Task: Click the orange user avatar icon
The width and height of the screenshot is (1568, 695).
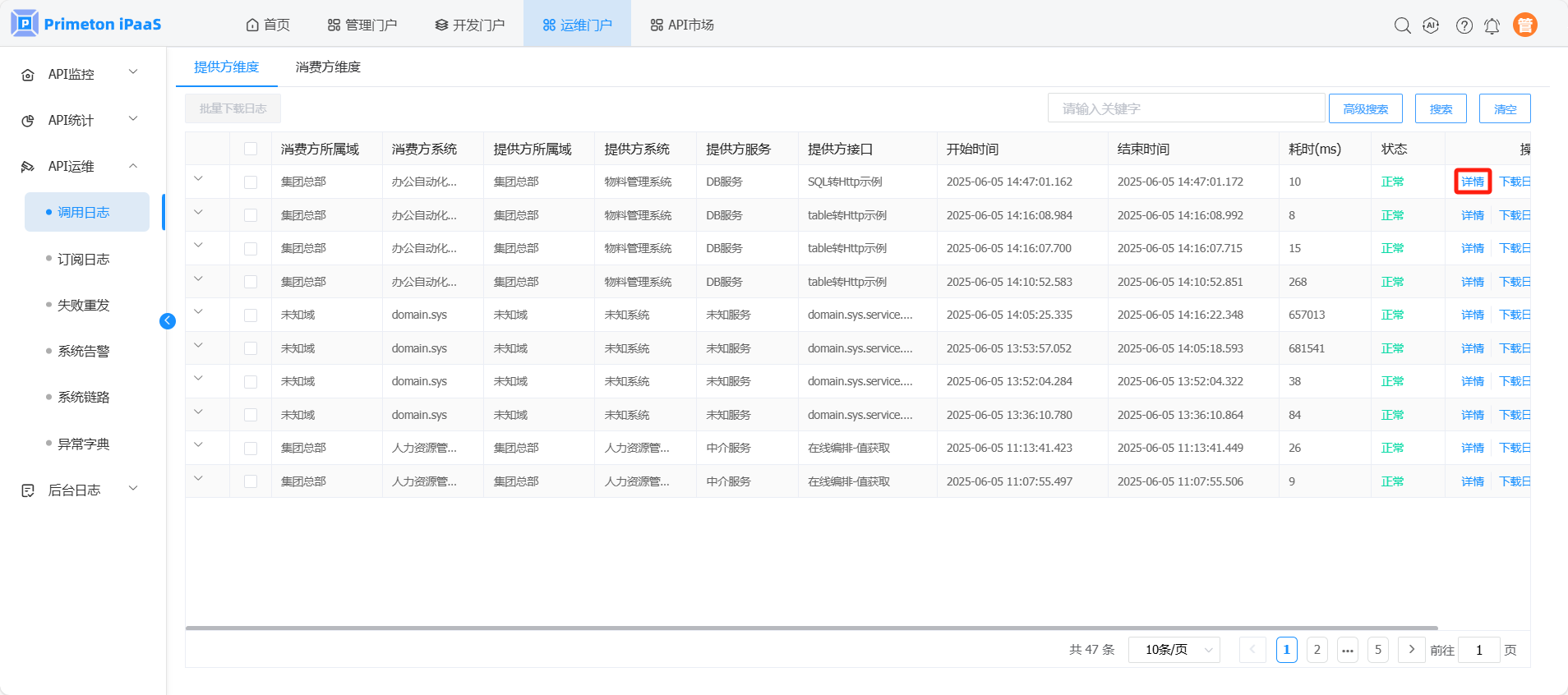Action: click(x=1524, y=25)
